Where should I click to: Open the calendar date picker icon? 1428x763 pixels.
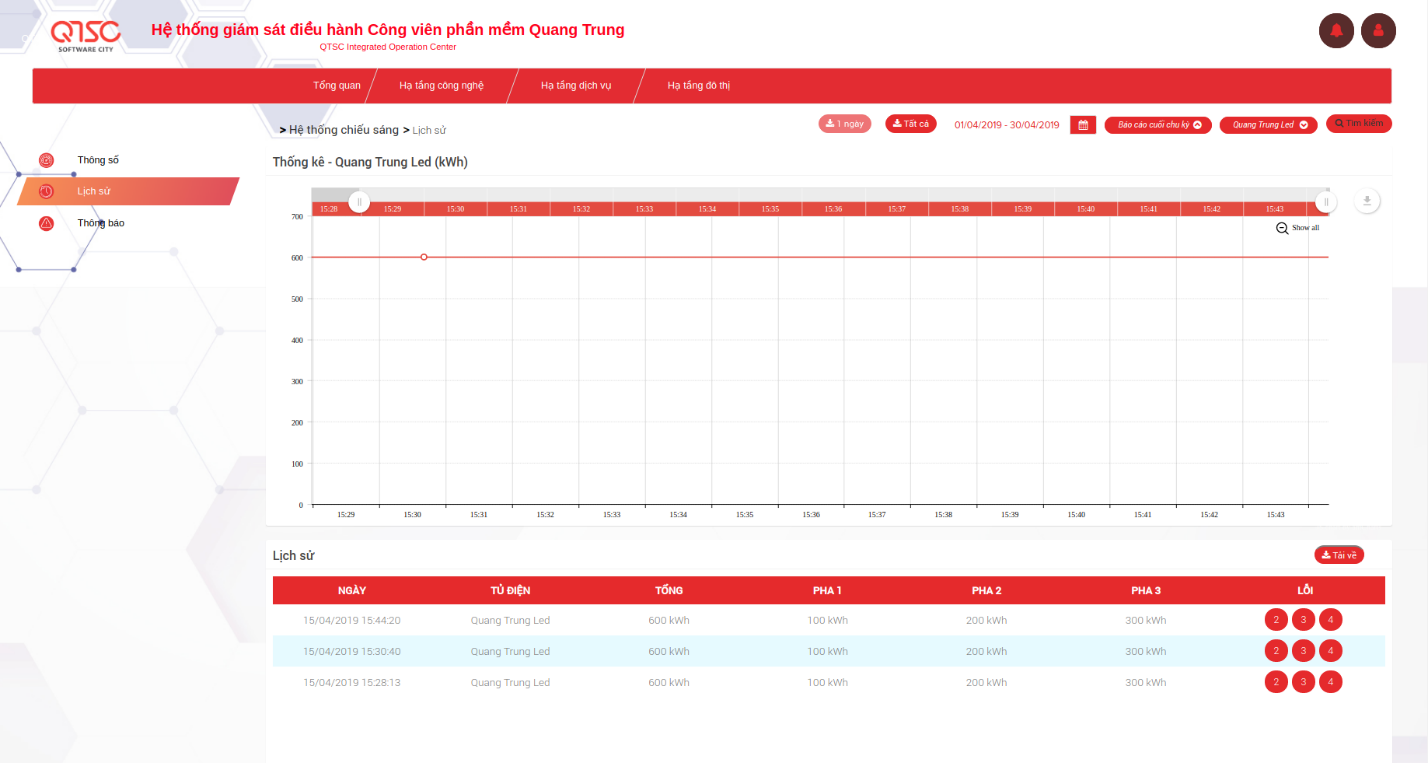1083,125
